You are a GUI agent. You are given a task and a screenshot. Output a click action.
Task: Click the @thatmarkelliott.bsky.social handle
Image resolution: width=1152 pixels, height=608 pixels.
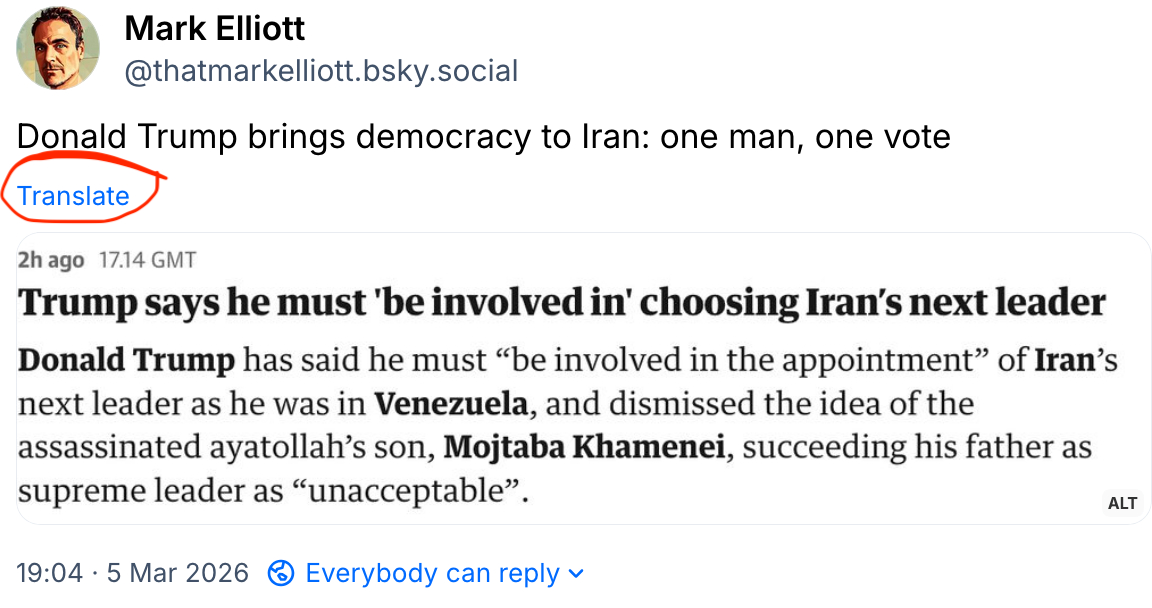(x=320, y=71)
